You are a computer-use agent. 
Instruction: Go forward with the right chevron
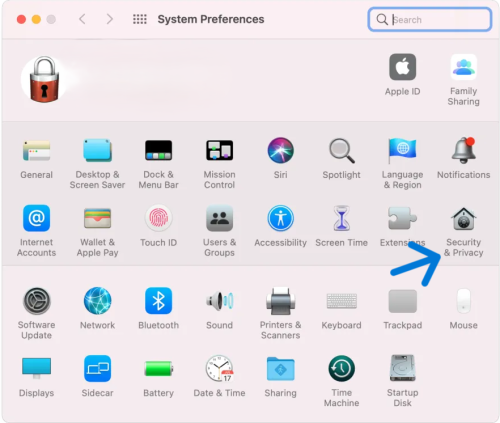click(x=109, y=19)
